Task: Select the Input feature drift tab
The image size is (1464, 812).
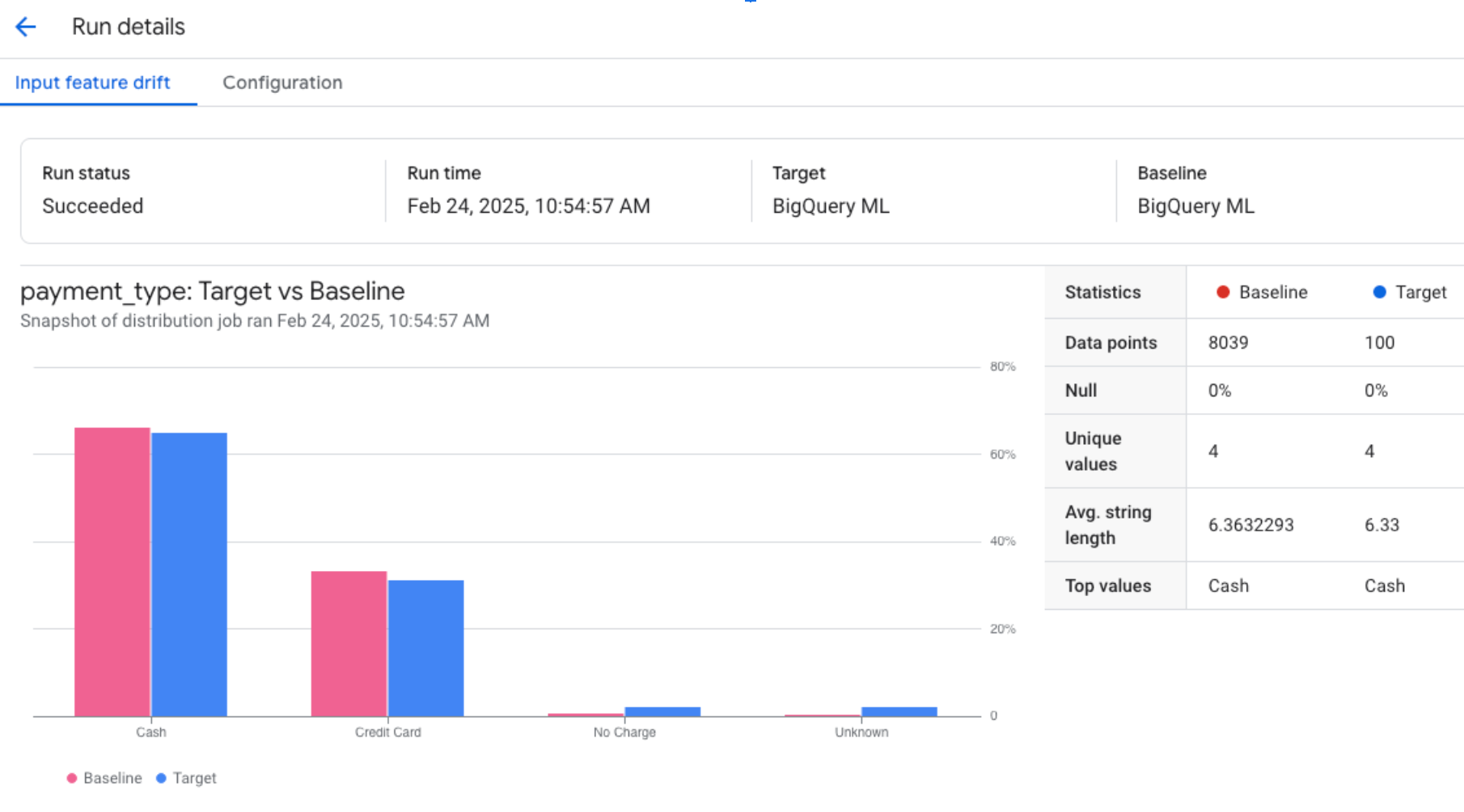Action: (93, 82)
